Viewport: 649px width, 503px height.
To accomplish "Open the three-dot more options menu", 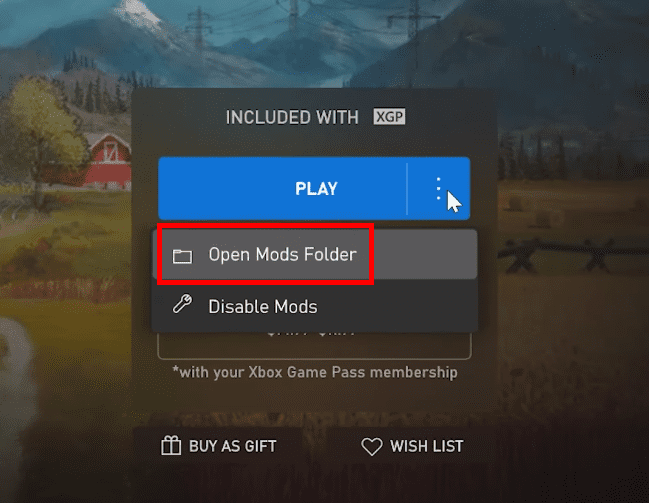I will (x=438, y=189).
